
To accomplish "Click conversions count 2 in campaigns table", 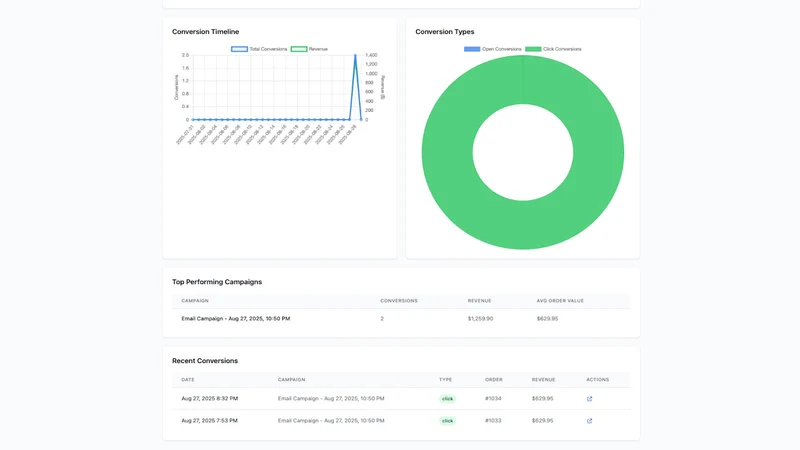I will point(382,318).
